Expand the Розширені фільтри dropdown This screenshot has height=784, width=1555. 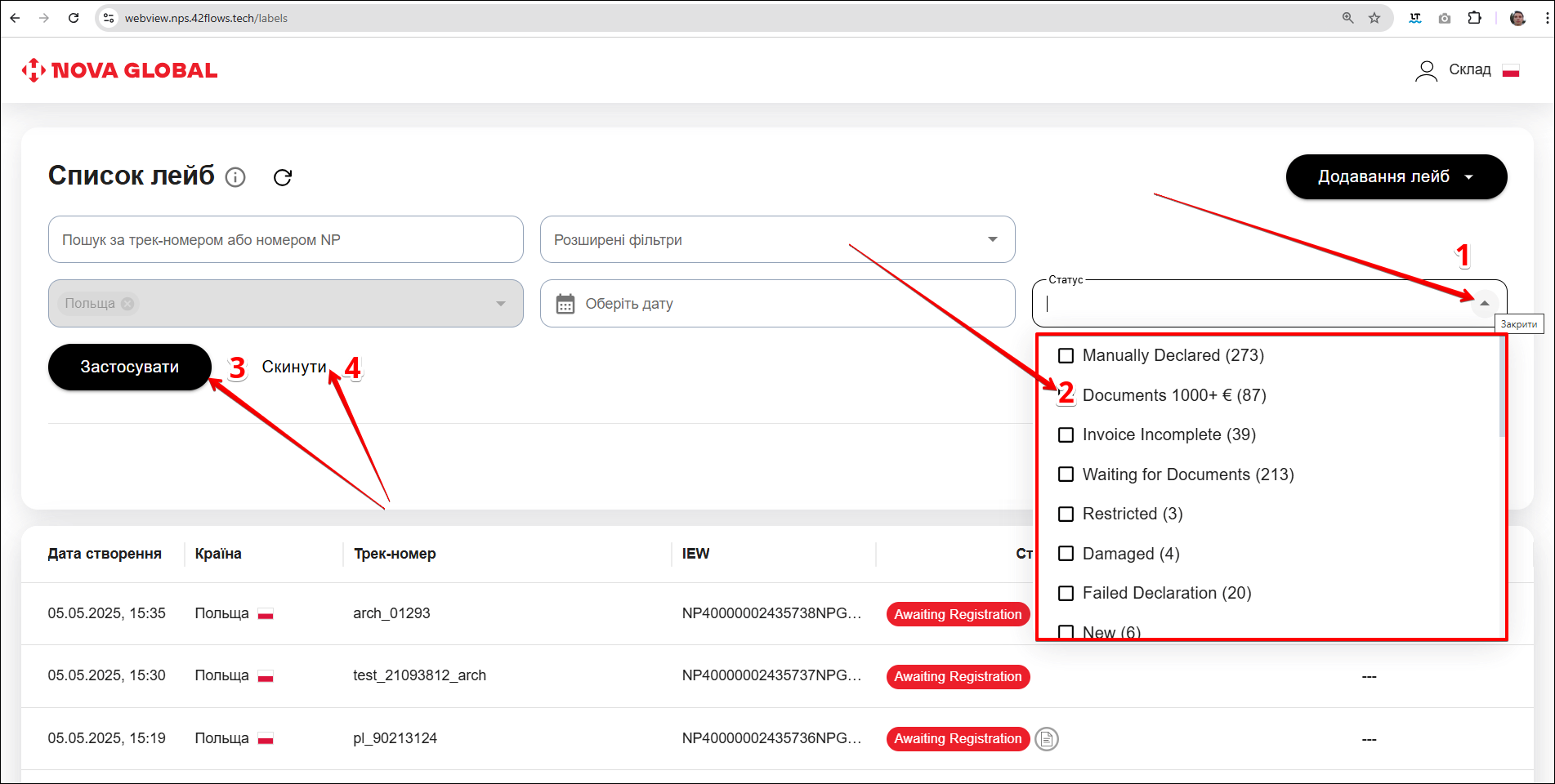[992, 239]
